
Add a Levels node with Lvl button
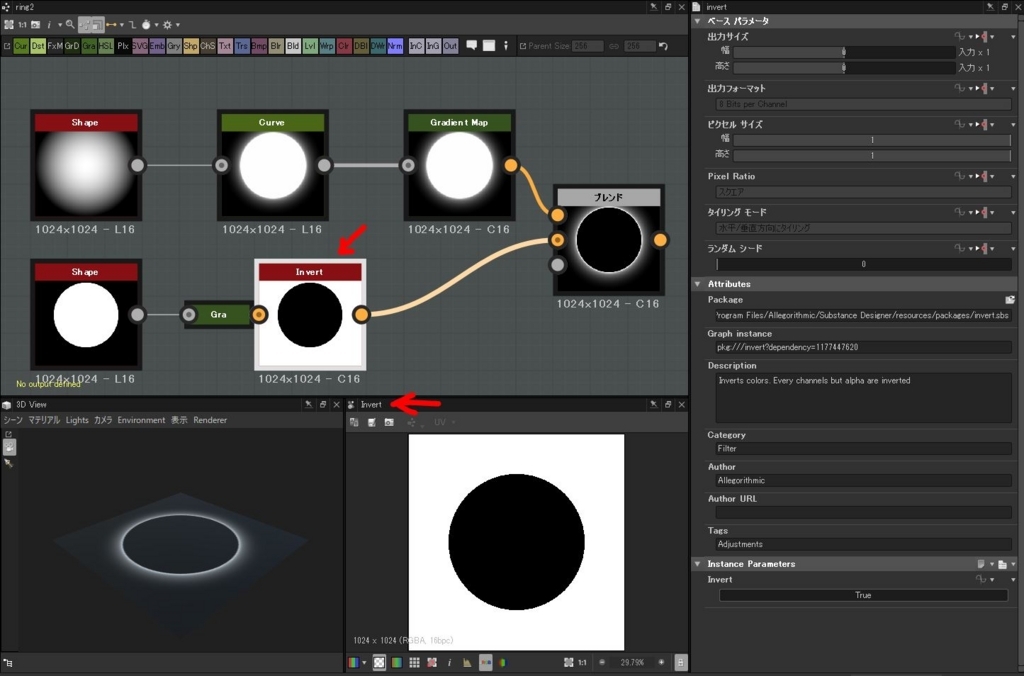(x=310, y=46)
